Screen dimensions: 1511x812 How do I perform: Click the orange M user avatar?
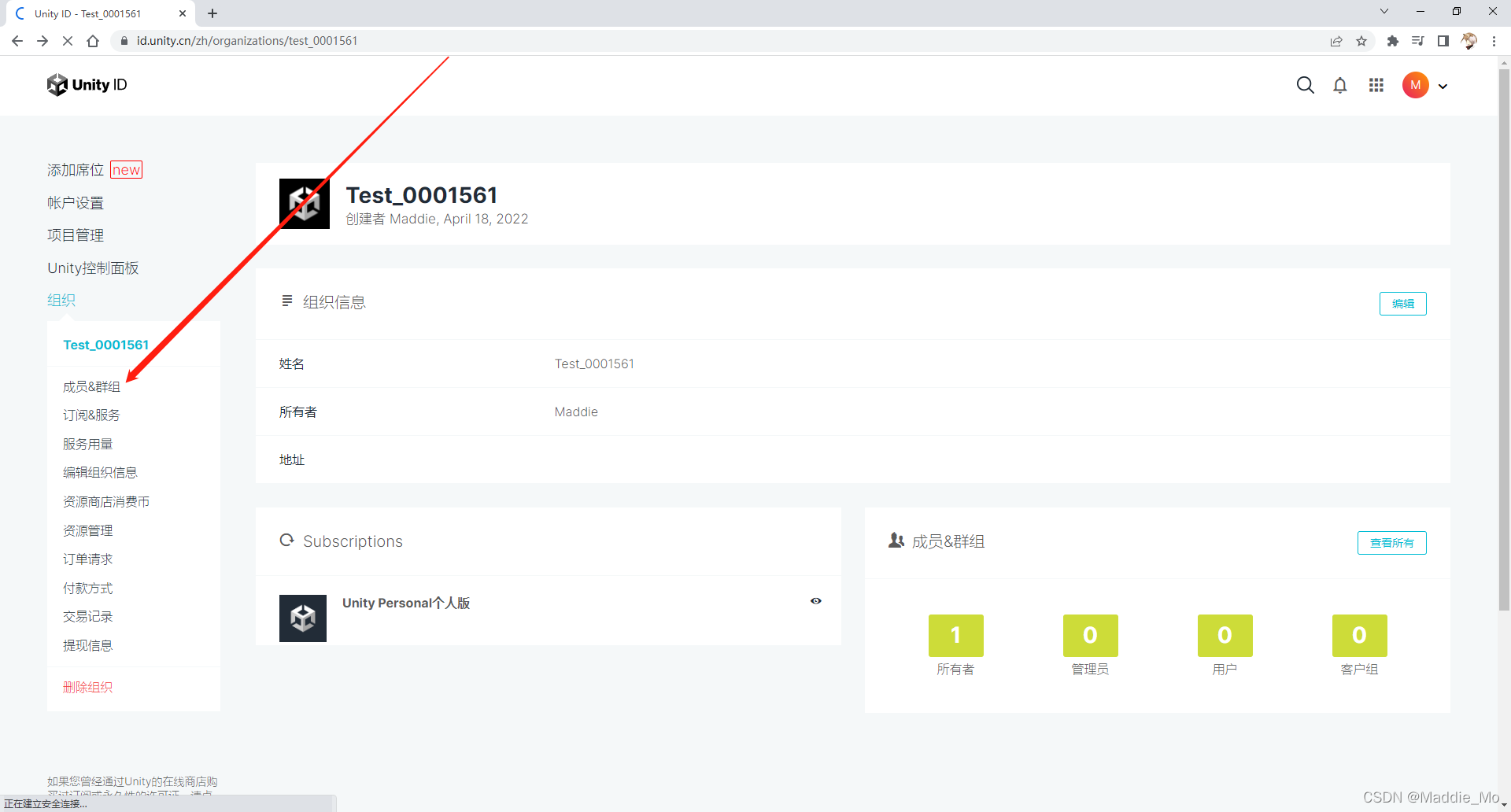[x=1415, y=85]
